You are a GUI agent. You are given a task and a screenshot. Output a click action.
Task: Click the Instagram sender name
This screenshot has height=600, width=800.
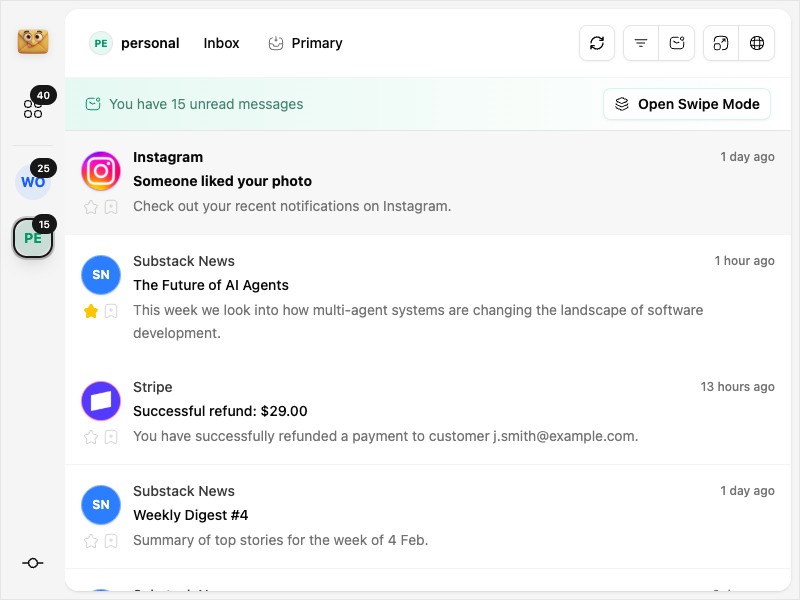[x=168, y=157]
